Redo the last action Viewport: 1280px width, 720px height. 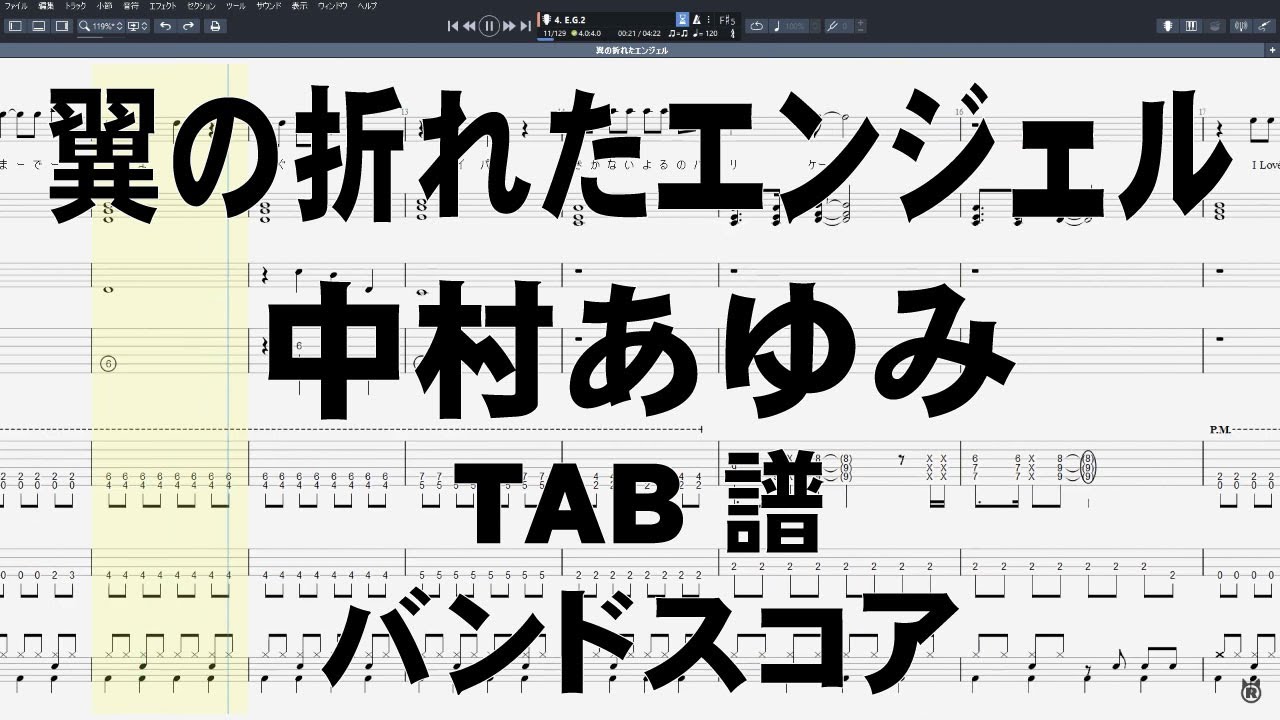point(188,26)
